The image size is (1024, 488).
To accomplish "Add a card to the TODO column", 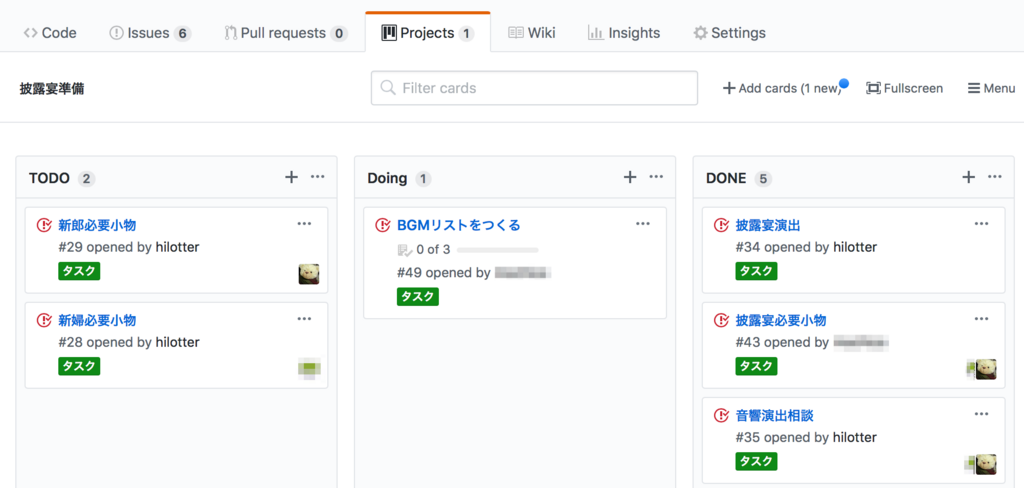I will coord(291,177).
